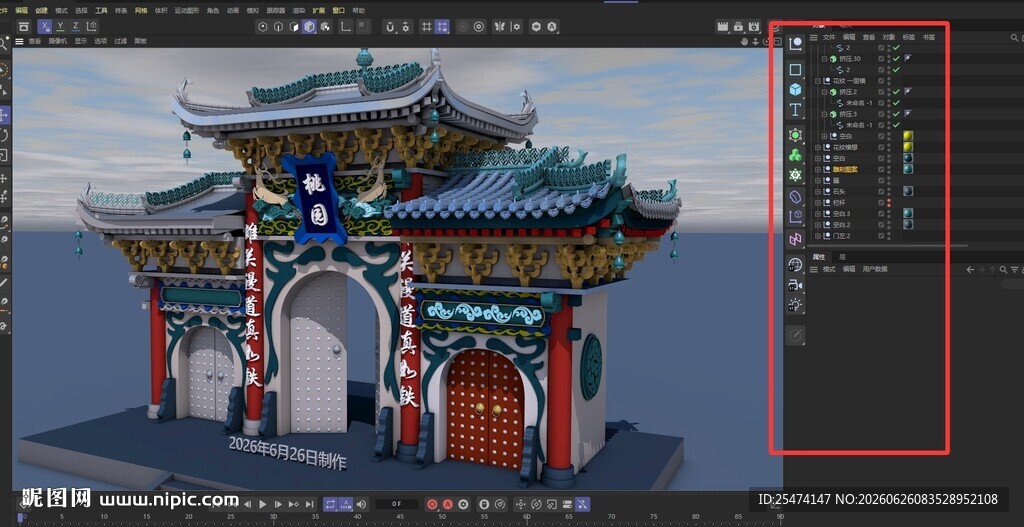Expand the 门左.2 object group
This screenshot has height=527, width=1024.
pyautogui.click(x=818, y=236)
